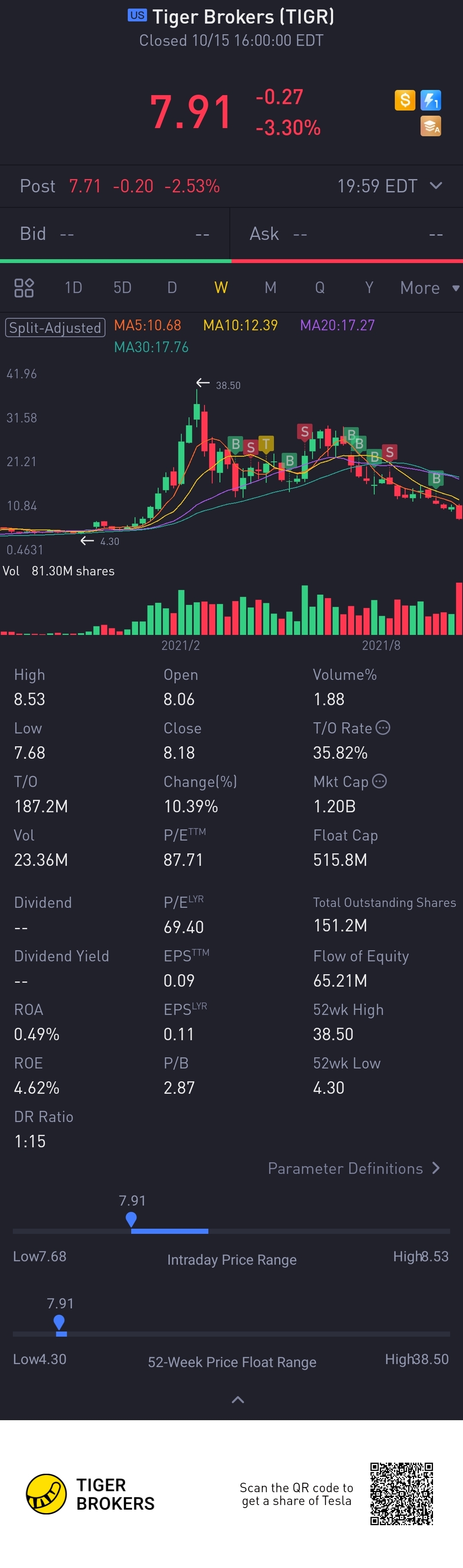Tap the Tiger Brokers logo at the bottom
The height and width of the screenshot is (1568, 463).
click(90, 1494)
